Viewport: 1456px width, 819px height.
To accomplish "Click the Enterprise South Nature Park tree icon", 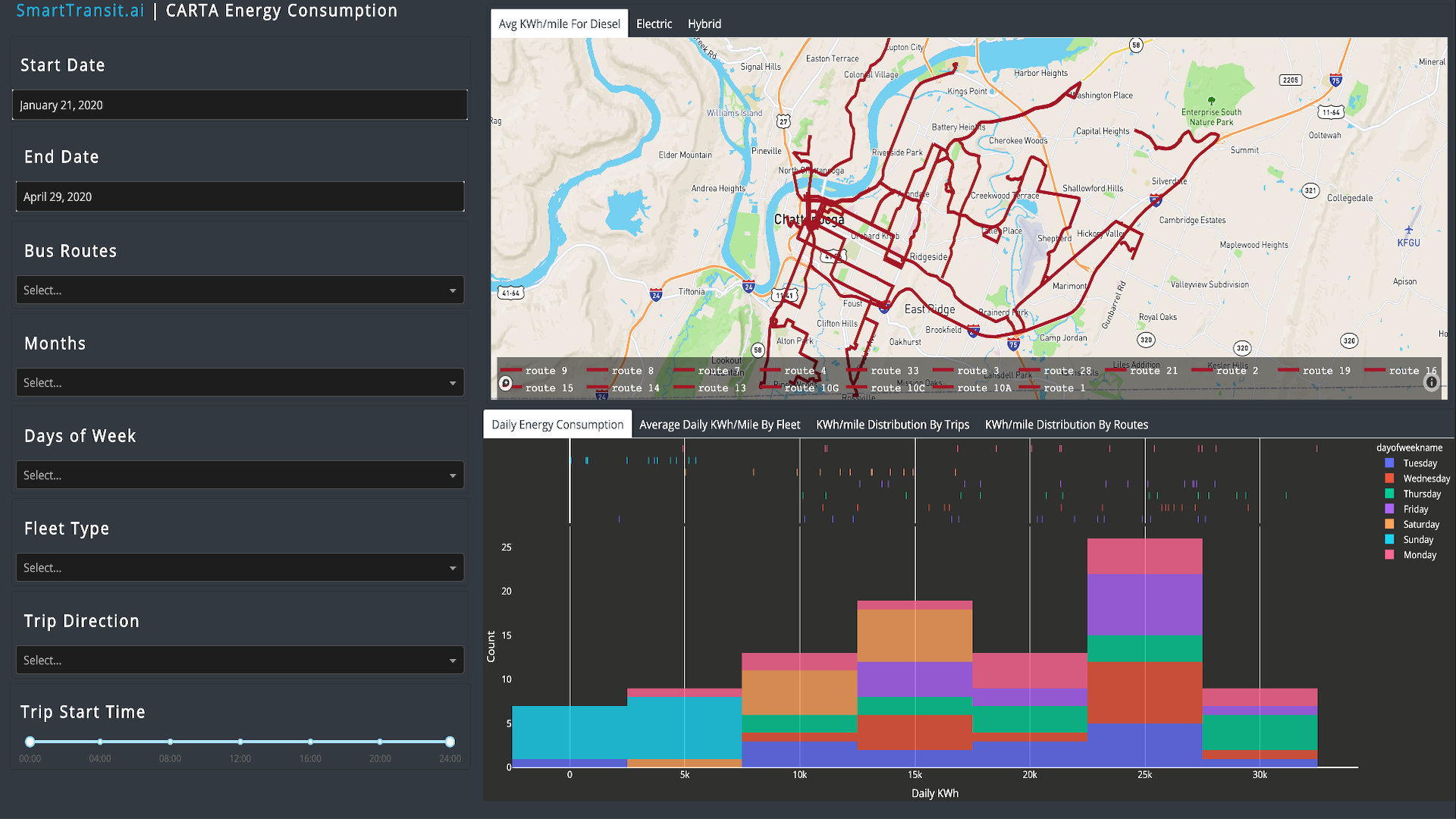I will (x=1211, y=100).
